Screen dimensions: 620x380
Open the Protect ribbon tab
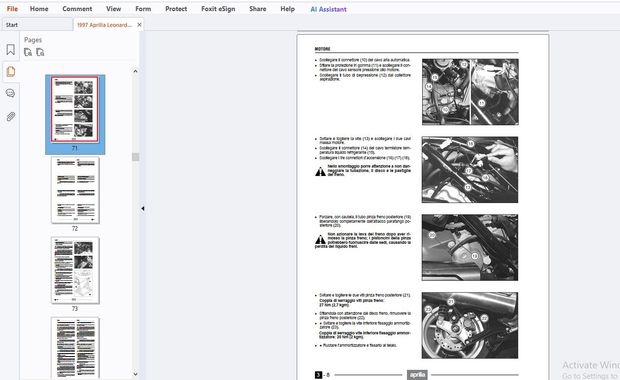point(176,9)
